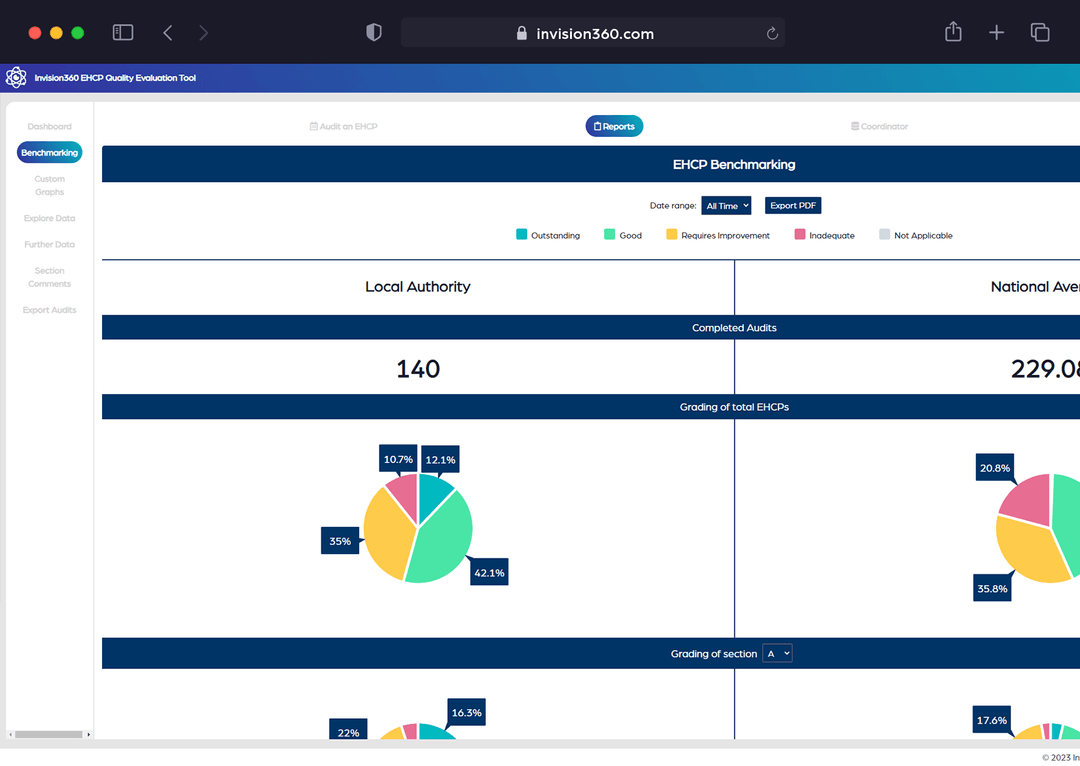Screen dimensions: 1080x766
Task: Expand the Safari new tab plus control
Action: pyautogui.click(x=996, y=31)
